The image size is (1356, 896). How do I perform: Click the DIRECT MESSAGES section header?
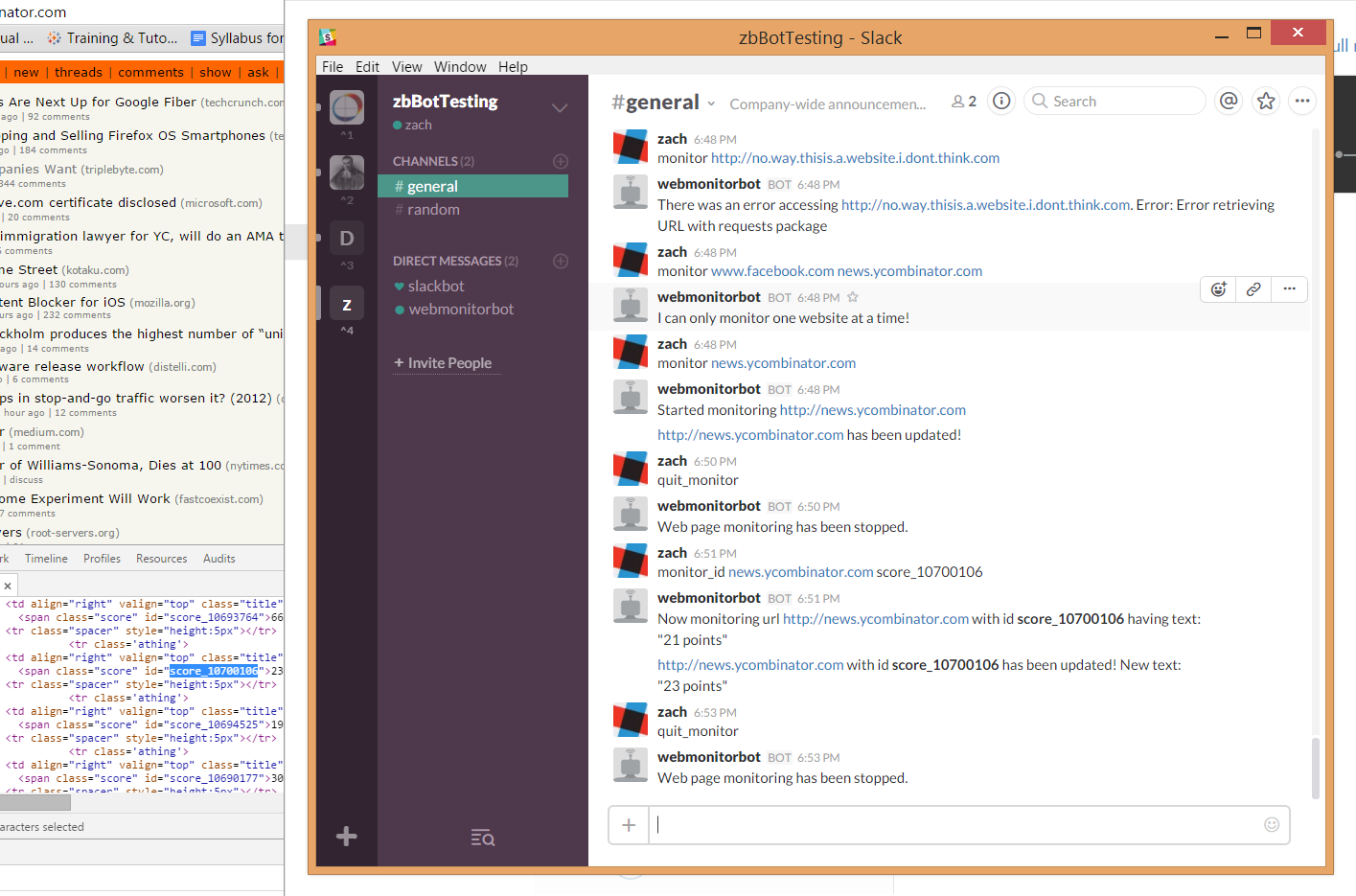point(455,261)
